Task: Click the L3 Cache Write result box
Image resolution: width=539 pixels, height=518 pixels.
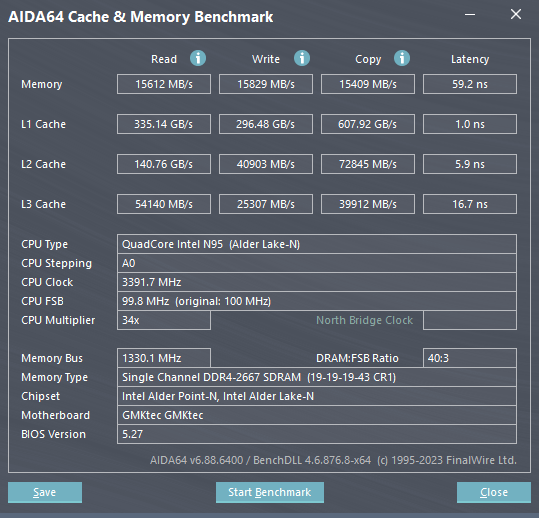Action: [266, 204]
